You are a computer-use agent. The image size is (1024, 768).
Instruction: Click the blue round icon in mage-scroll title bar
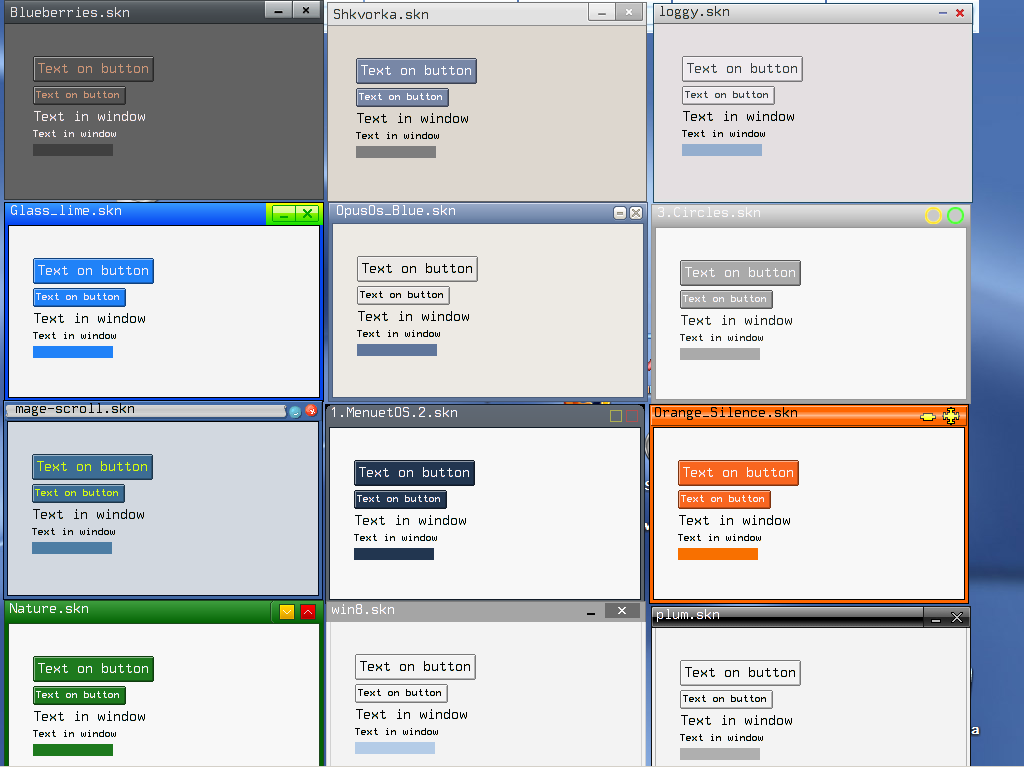(x=295, y=411)
